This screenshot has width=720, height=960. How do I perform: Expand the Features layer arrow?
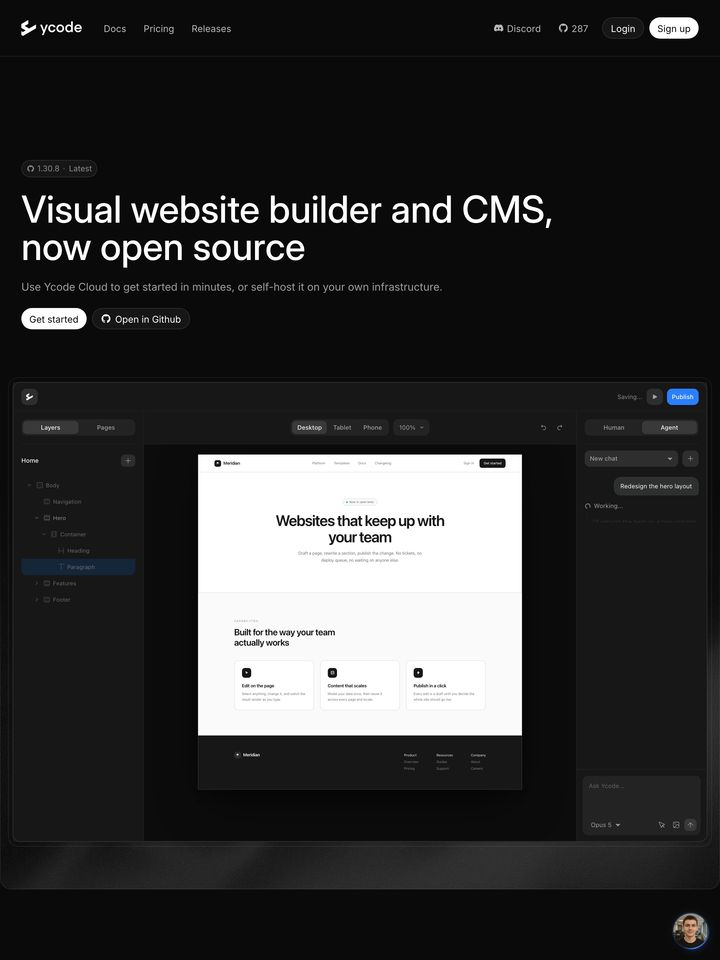click(x=37, y=583)
